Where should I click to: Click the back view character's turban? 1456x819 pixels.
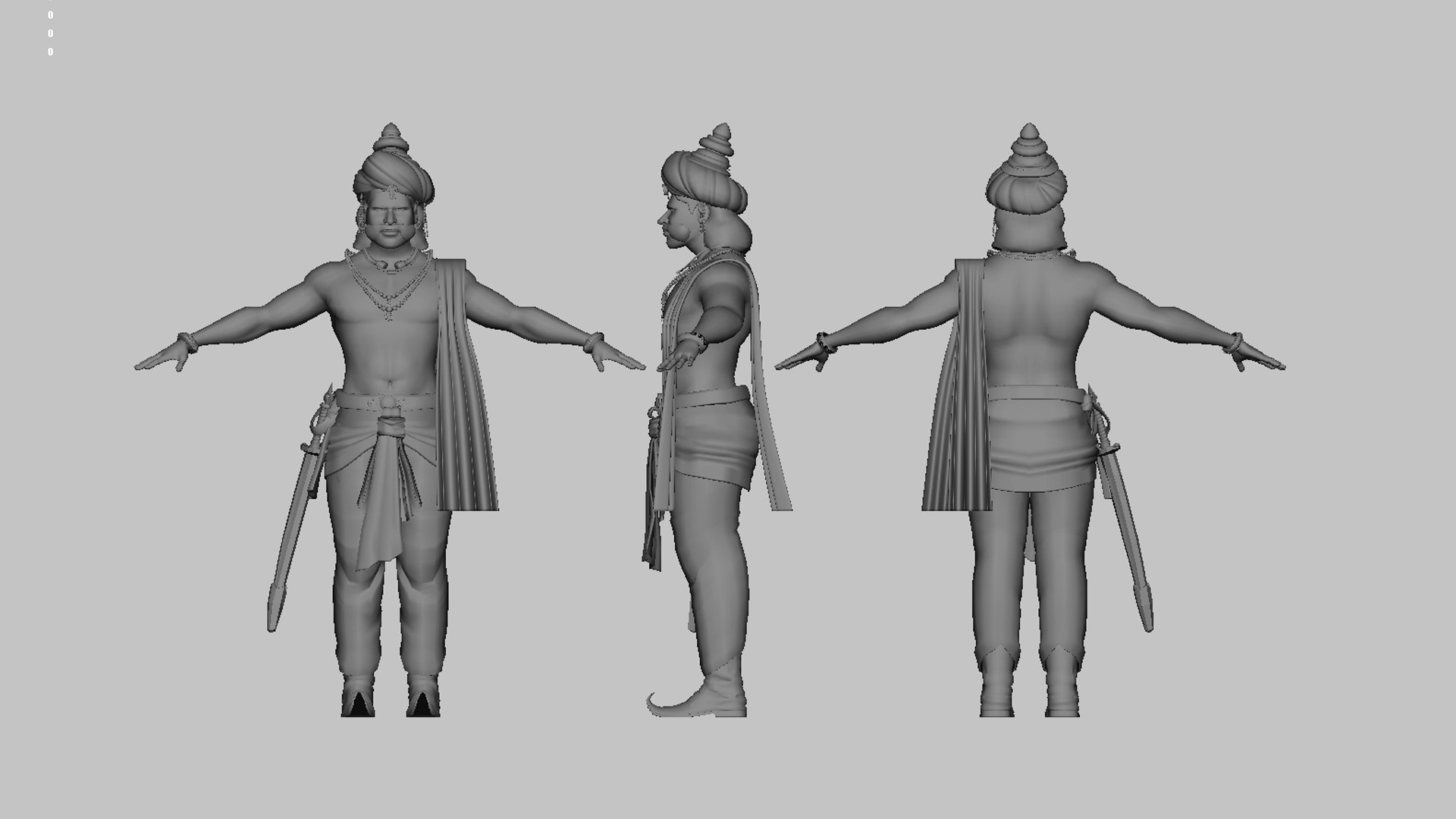1026,182
